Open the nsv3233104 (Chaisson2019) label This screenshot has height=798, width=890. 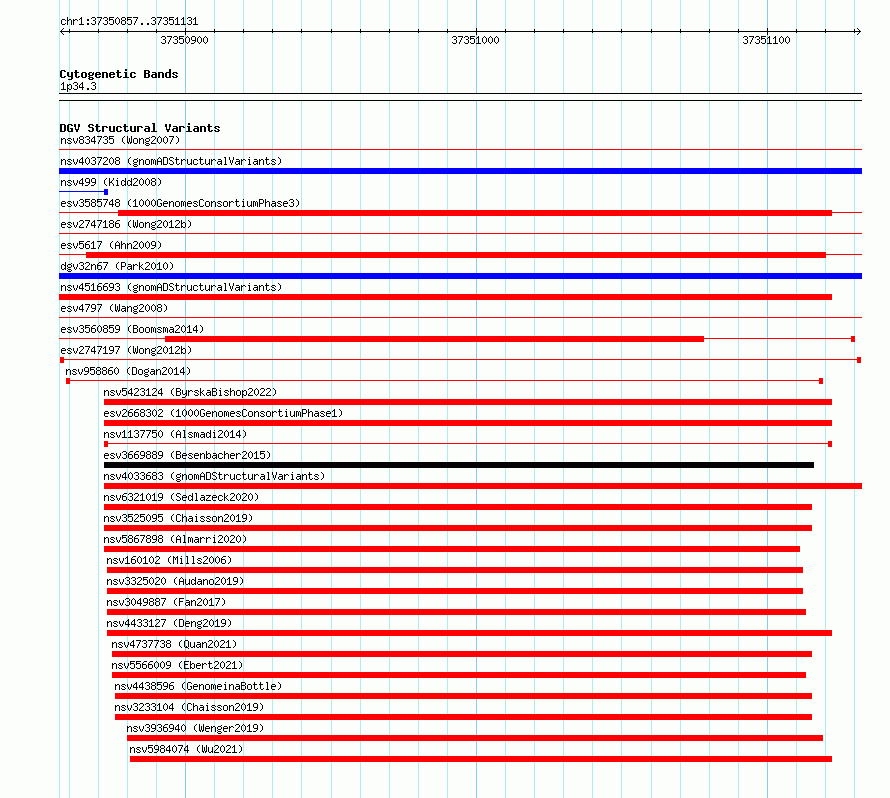click(x=189, y=707)
